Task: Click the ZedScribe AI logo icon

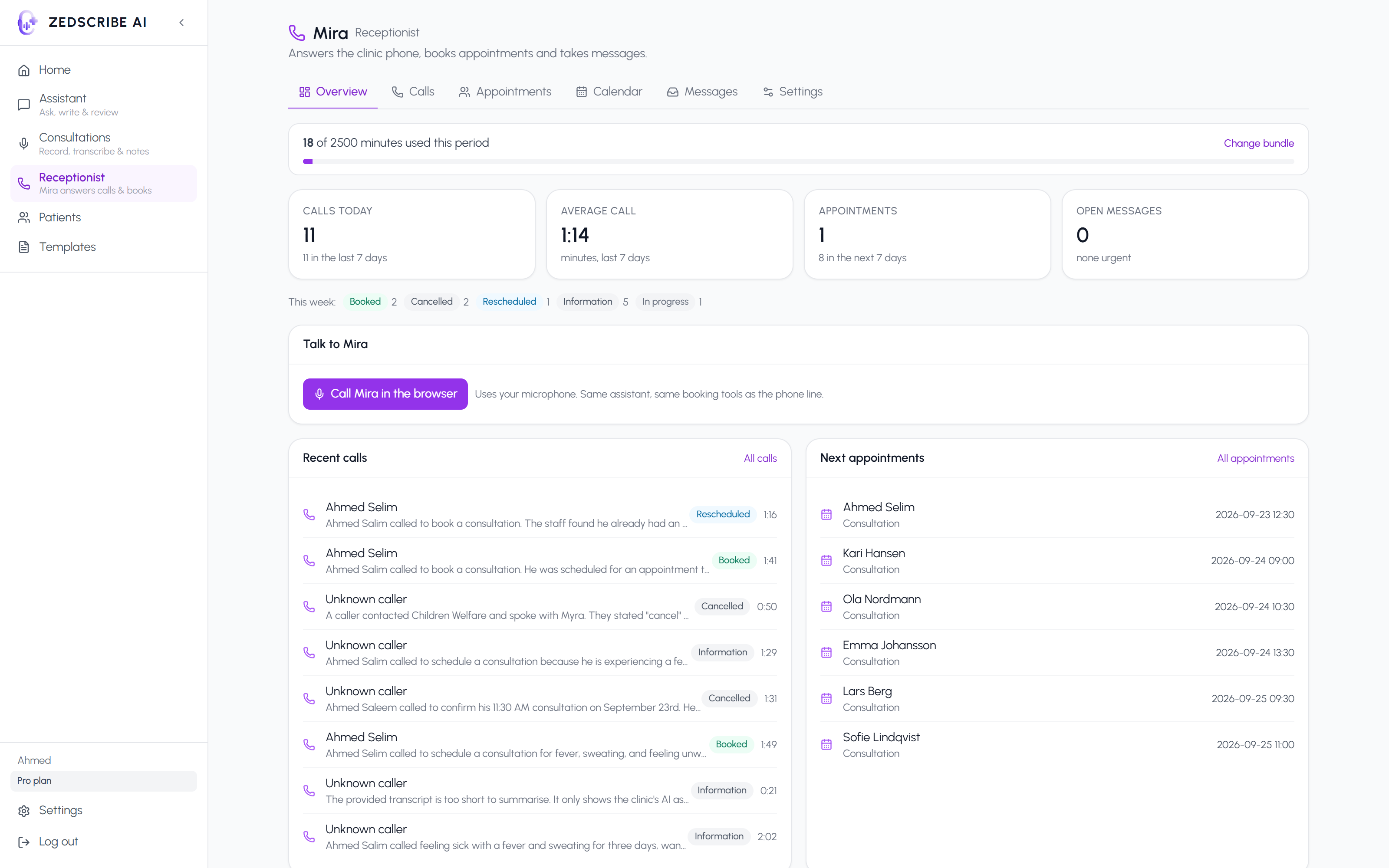Action: click(27, 23)
